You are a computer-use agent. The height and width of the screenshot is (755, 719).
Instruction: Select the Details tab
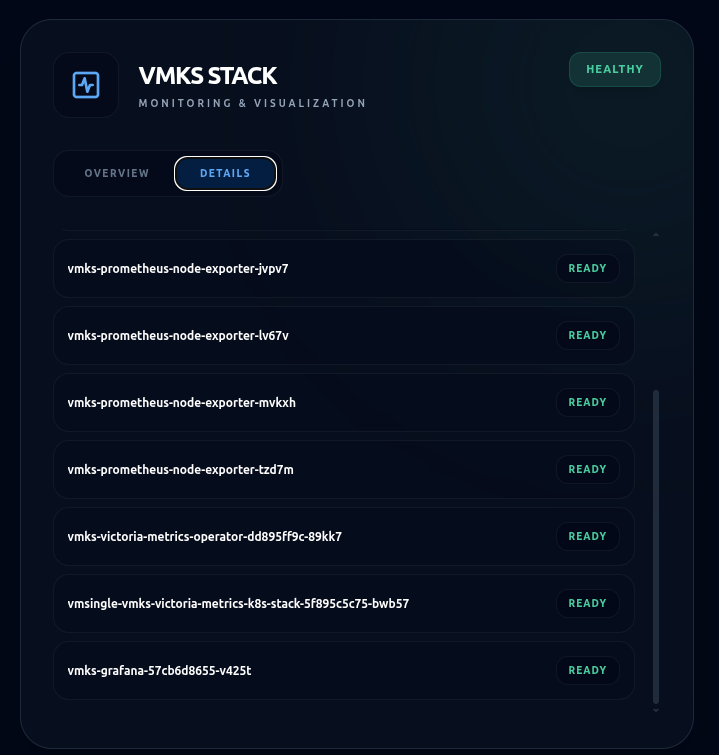225,173
